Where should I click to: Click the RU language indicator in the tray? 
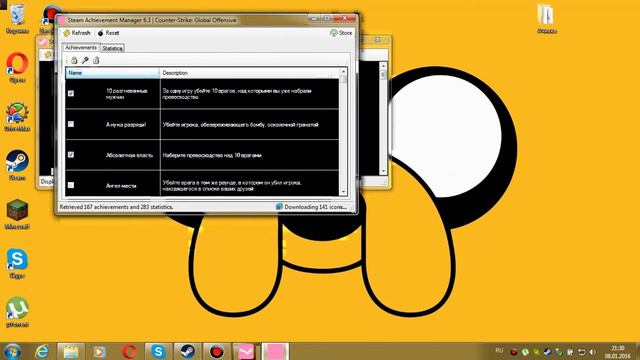click(499, 351)
